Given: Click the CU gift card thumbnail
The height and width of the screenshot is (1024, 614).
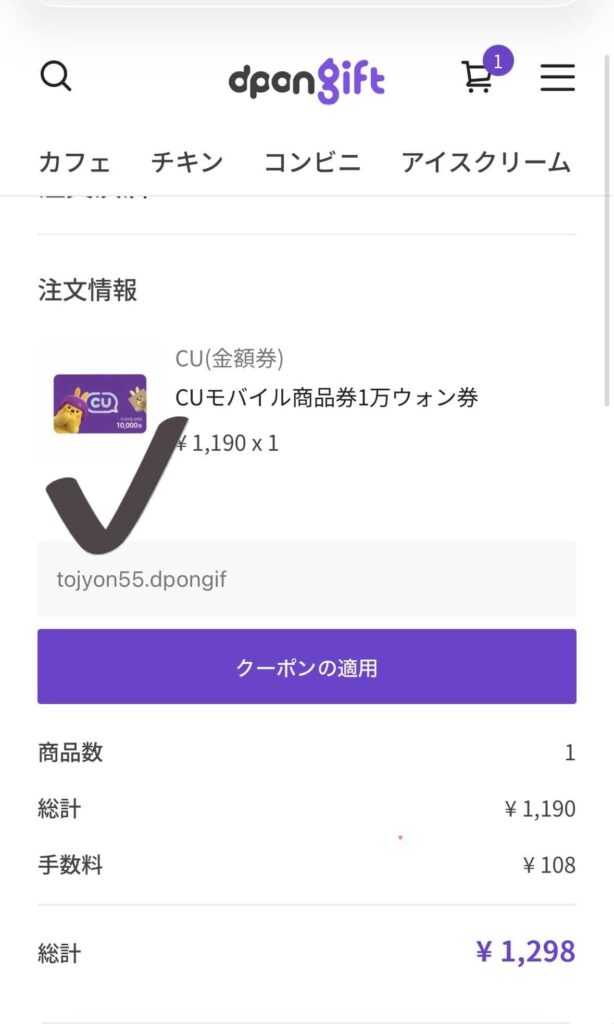Looking at the screenshot, I should pyautogui.click(x=99, y=402).
